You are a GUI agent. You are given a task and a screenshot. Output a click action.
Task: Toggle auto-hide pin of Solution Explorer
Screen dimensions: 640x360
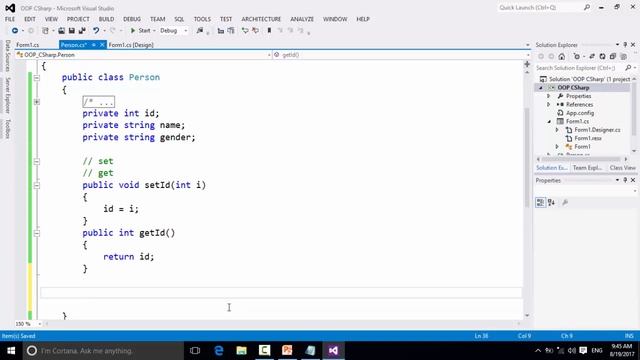pos(625,44)
